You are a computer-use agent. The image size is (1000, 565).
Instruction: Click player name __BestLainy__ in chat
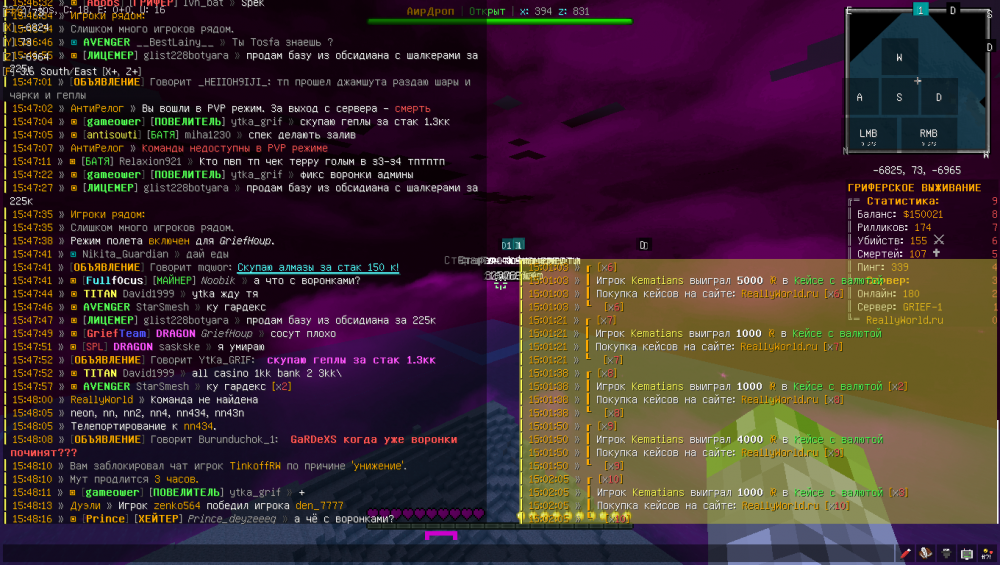(174, 42)
